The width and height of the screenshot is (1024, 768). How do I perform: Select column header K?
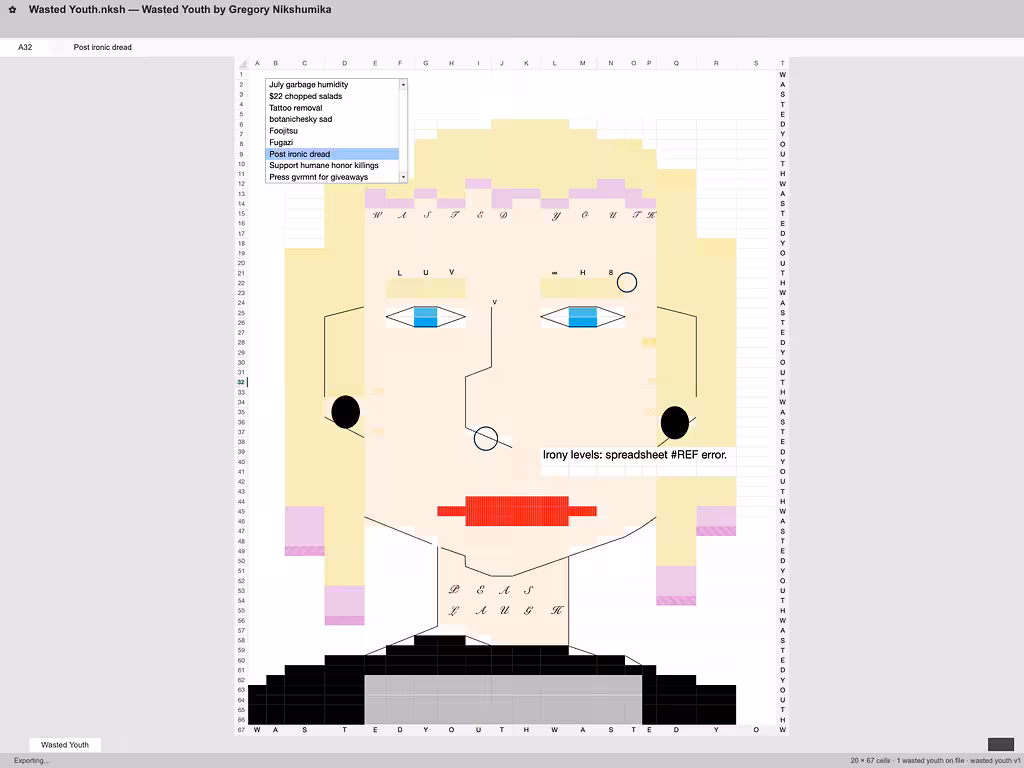click(526, 63)
